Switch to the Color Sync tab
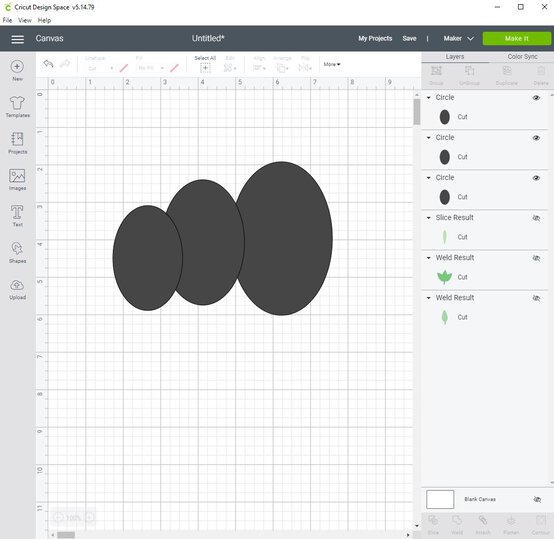The width and height of the screenshot is (554, 539). [522, 57]
